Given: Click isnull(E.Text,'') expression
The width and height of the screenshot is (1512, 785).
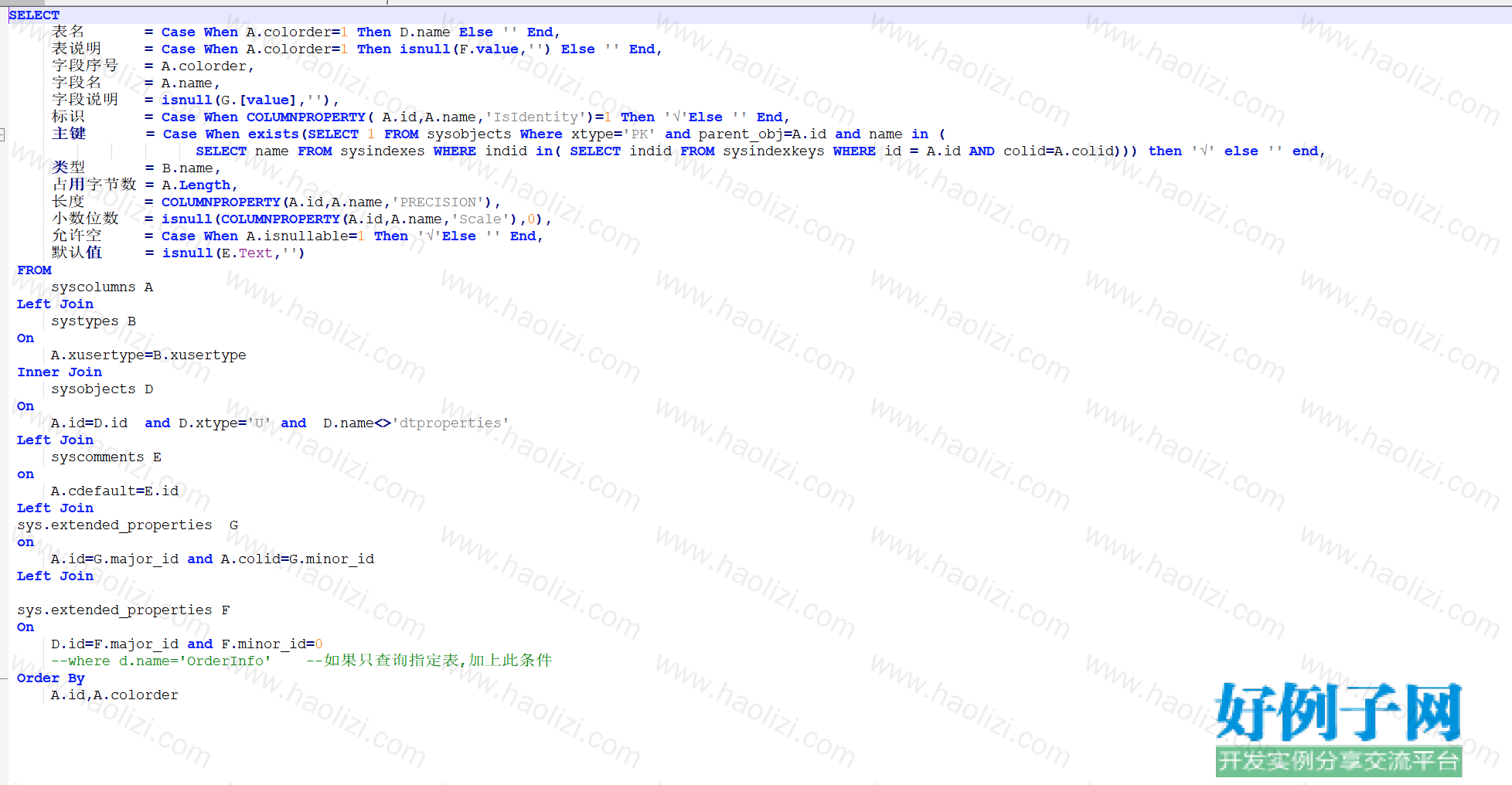Looking at the screenshot, I should [233, 253].
